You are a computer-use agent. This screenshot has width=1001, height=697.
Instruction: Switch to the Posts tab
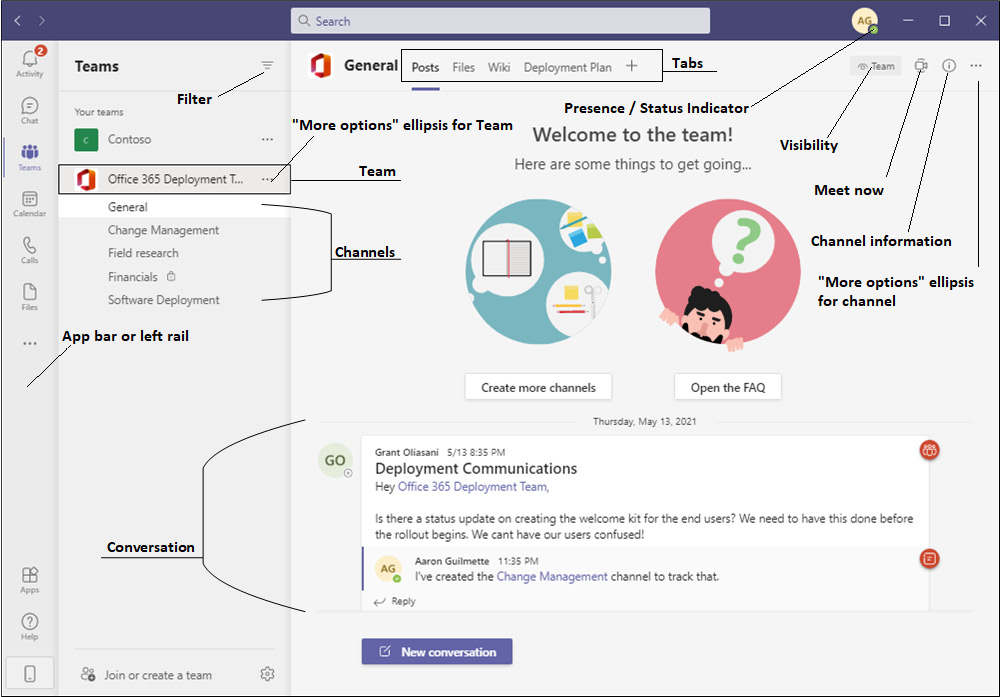click(x=425, y=67)
